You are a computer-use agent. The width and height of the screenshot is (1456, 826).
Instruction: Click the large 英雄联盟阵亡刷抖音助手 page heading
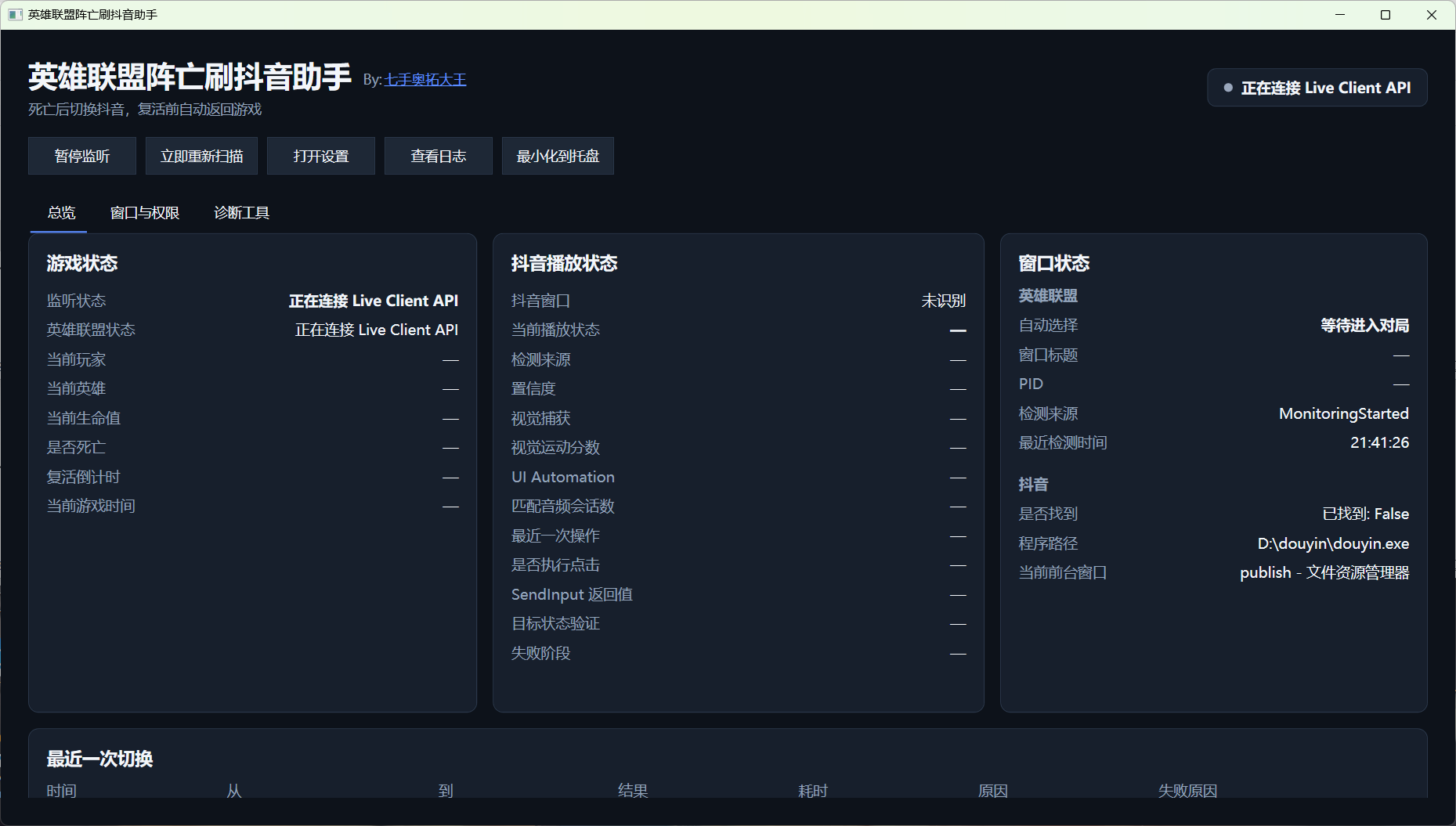click(x=190, y=78)
